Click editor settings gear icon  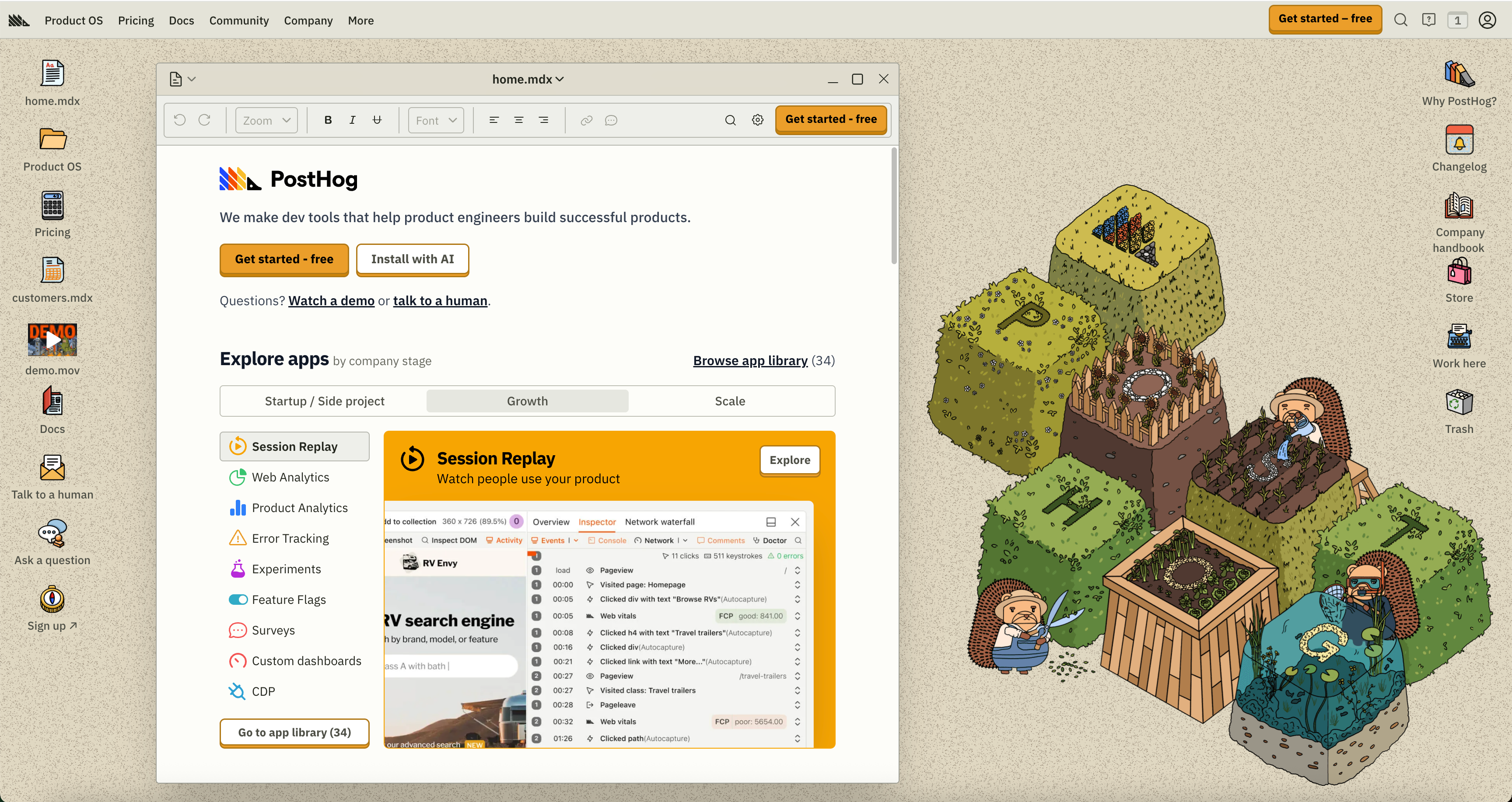[x=757, y=120]
